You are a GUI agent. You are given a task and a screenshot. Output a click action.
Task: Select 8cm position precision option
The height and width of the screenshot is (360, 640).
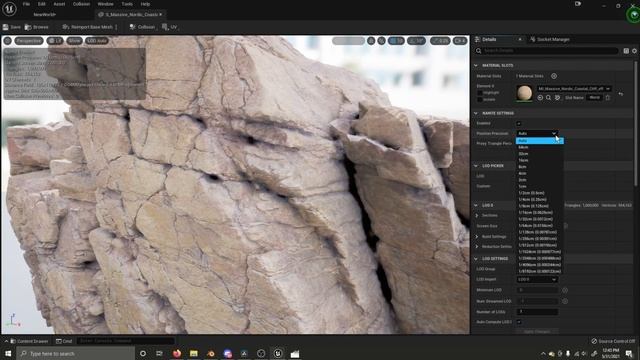540,167
